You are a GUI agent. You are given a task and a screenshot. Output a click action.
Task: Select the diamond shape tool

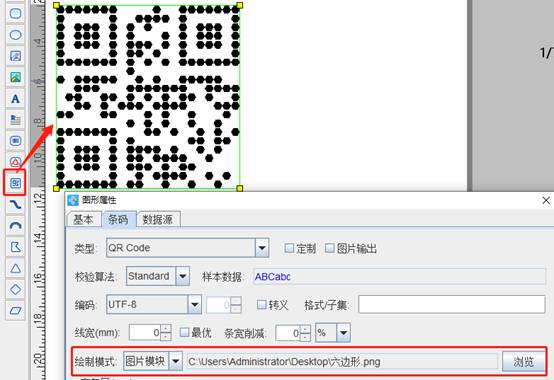[x=15, y=289]
